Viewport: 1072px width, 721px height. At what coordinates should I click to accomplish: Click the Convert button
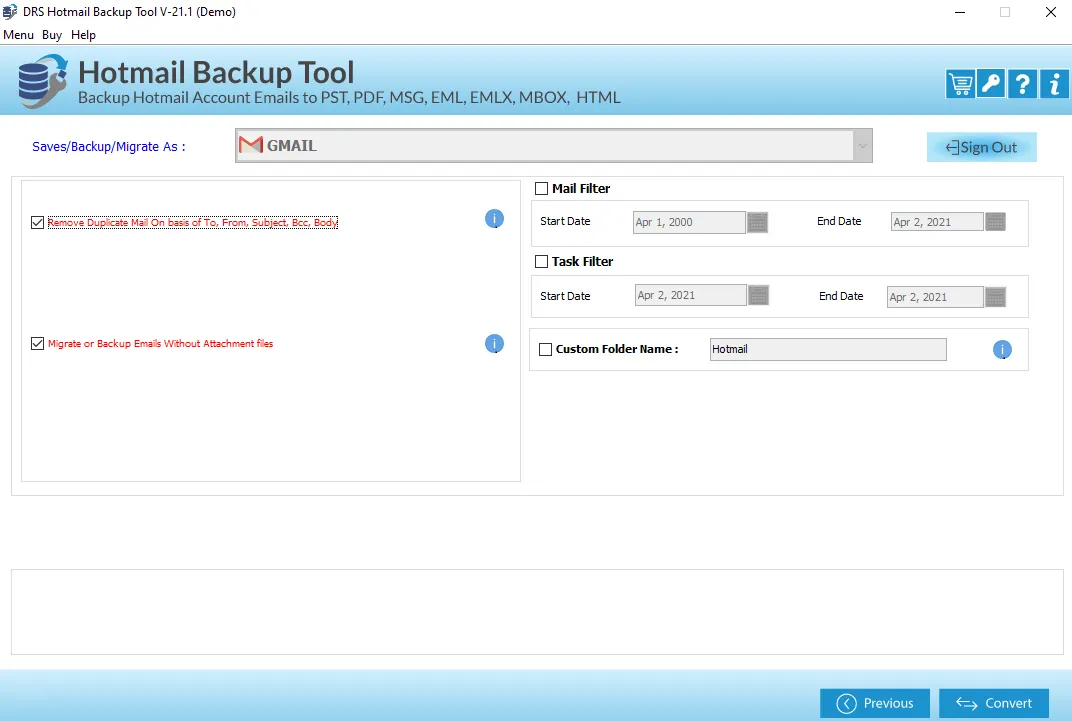point(994,703)
